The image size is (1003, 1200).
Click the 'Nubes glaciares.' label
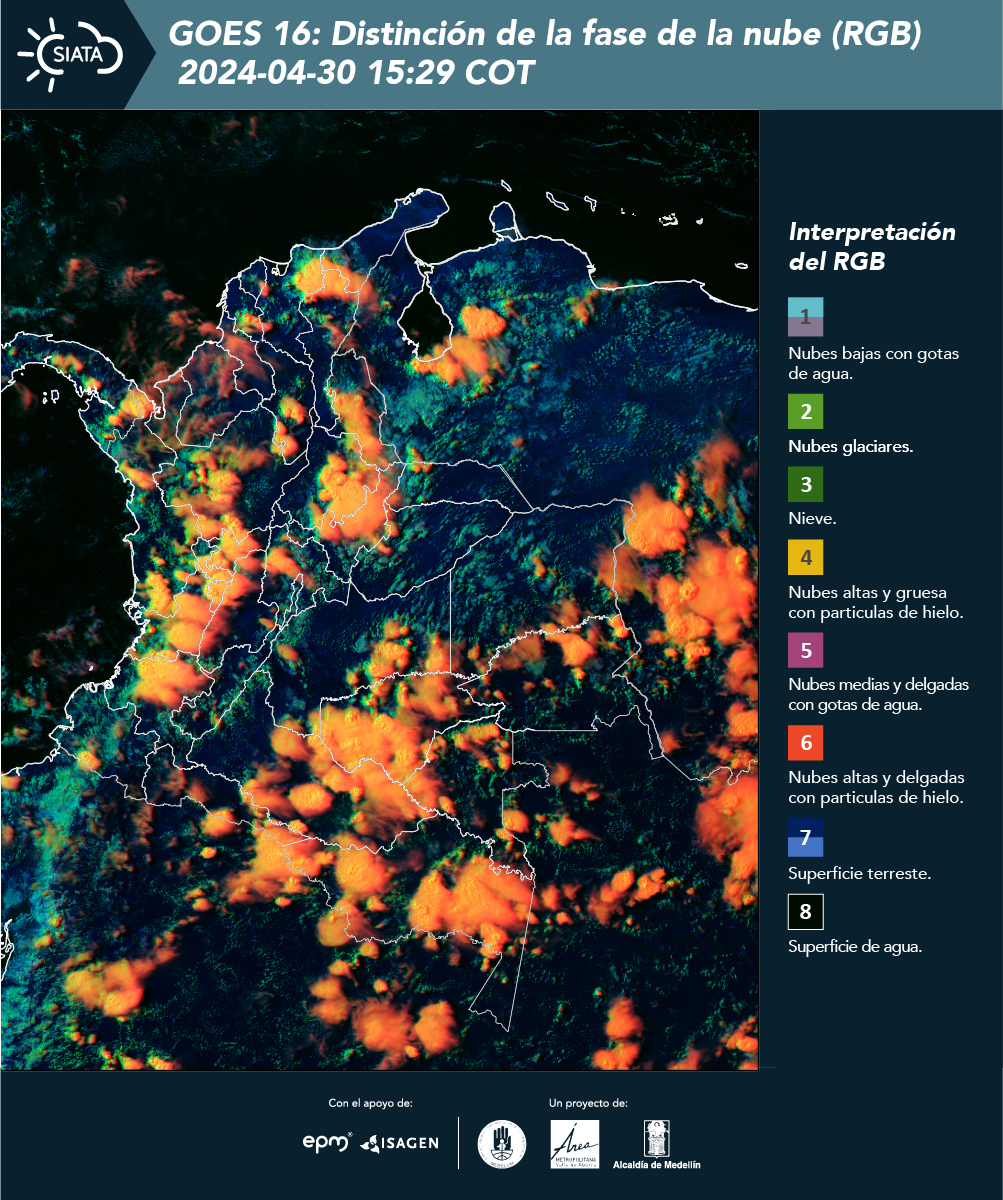click(850, 447)
